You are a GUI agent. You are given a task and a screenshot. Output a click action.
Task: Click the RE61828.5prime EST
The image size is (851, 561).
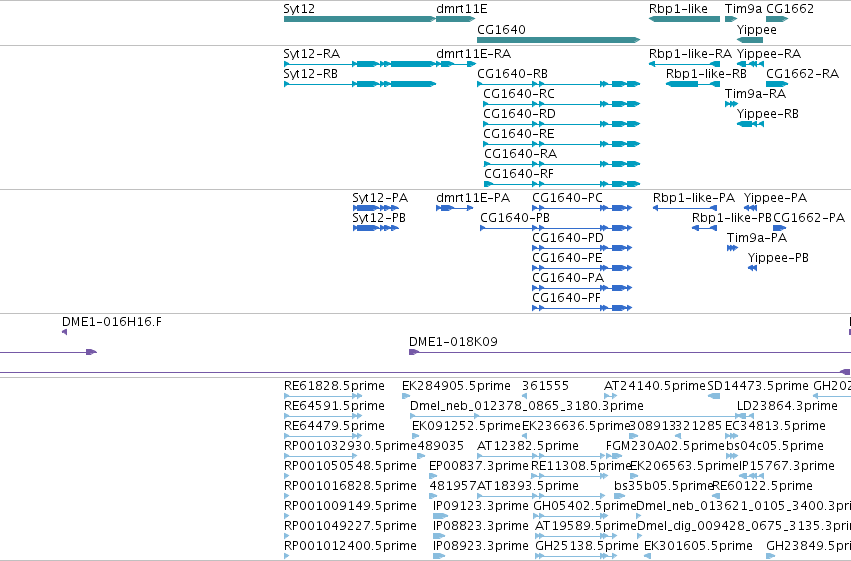pos(322,397)
